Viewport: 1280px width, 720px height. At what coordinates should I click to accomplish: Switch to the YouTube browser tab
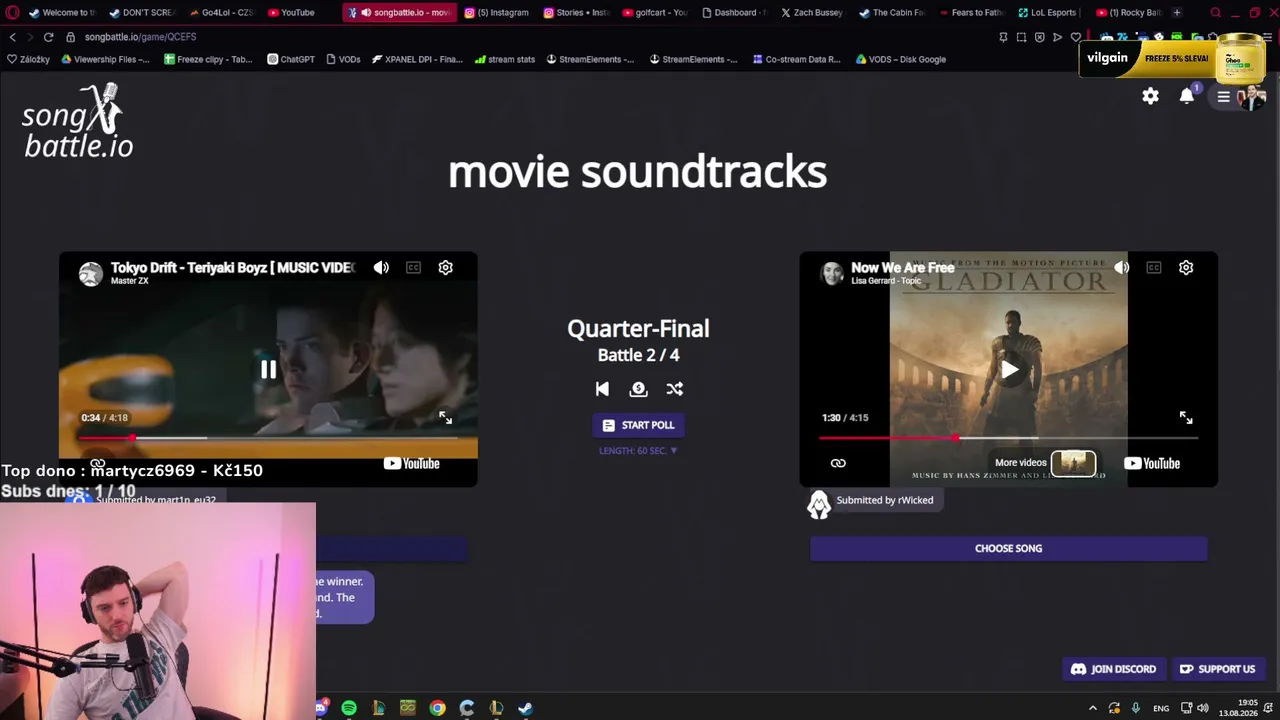click(x=298, y=13)
